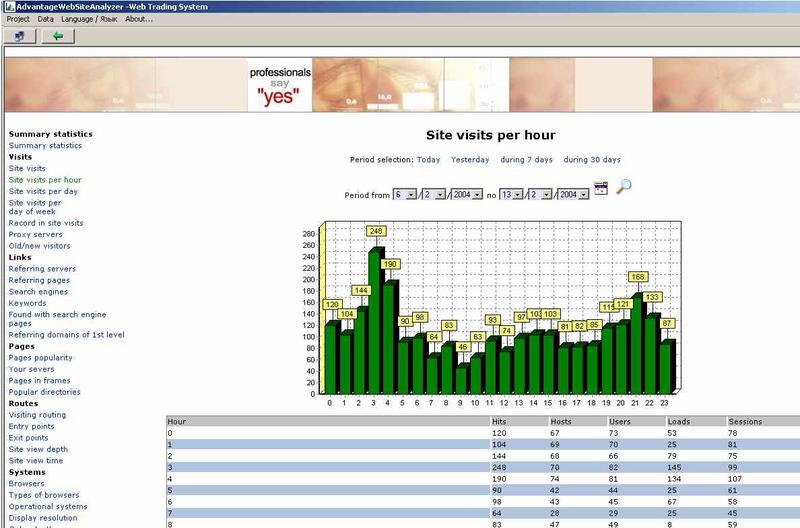Viewport: 800px width, 528px height.
Task: Select Hits value 248 in table
Action: coord(499,467)
